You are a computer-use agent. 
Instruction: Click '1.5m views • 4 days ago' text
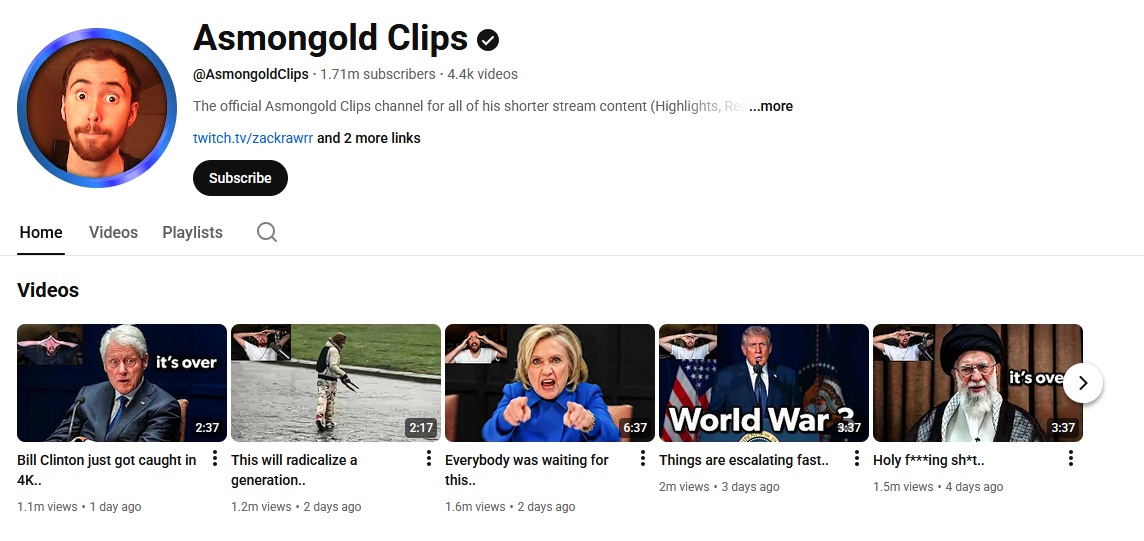[938, 486]
